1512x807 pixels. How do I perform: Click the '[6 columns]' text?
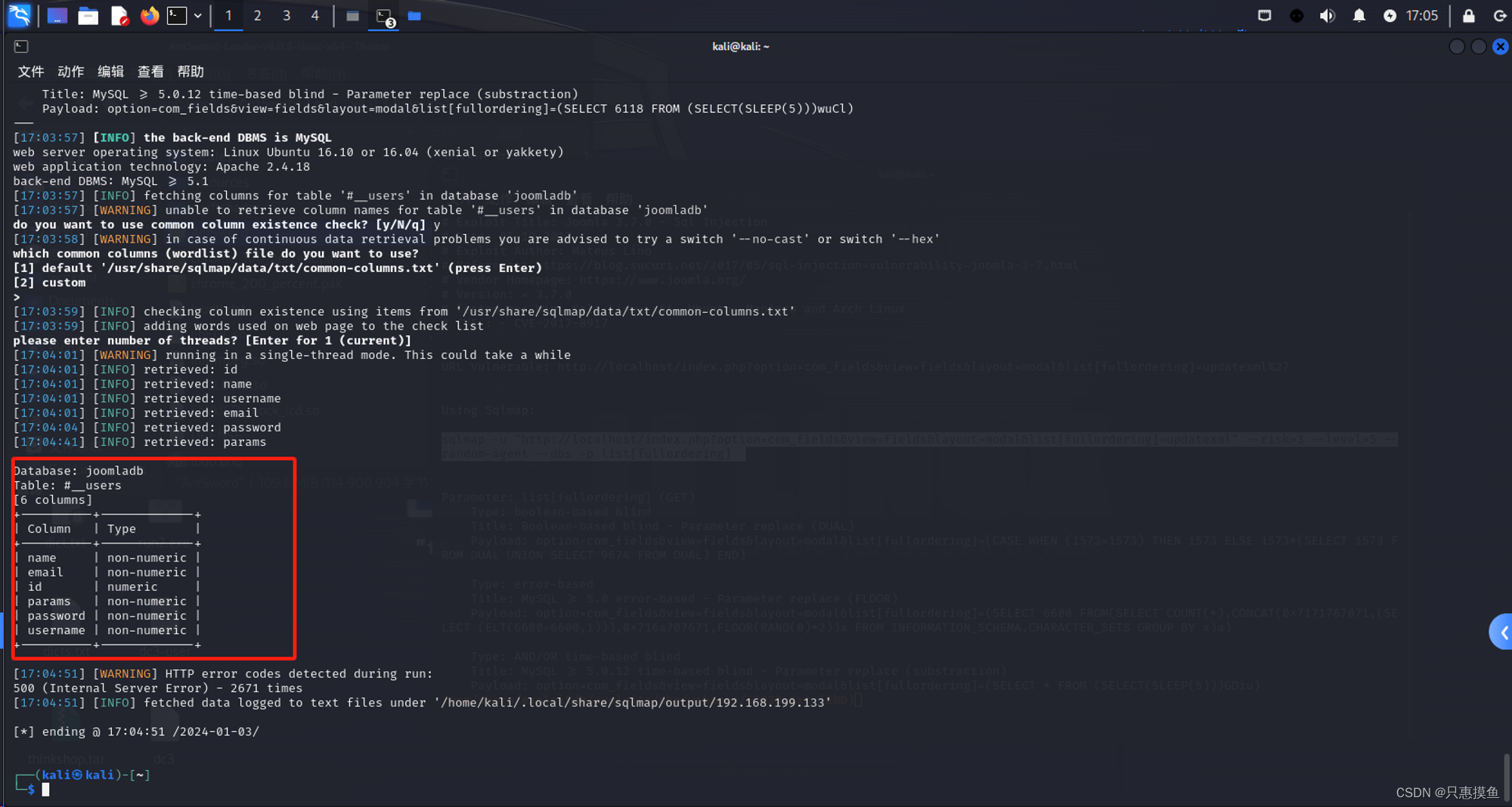53,499
